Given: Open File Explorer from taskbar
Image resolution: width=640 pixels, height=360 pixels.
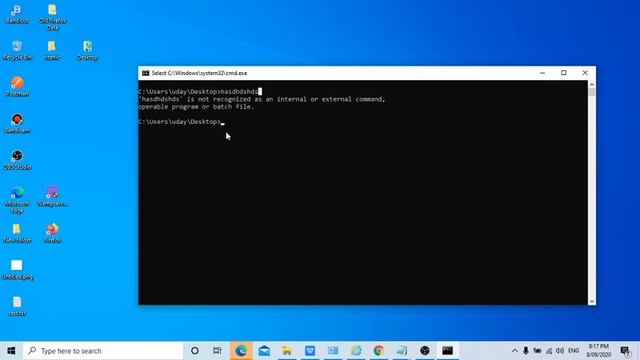Looking at the screenshot, I should pyautogui.click(x=287, y=351).
